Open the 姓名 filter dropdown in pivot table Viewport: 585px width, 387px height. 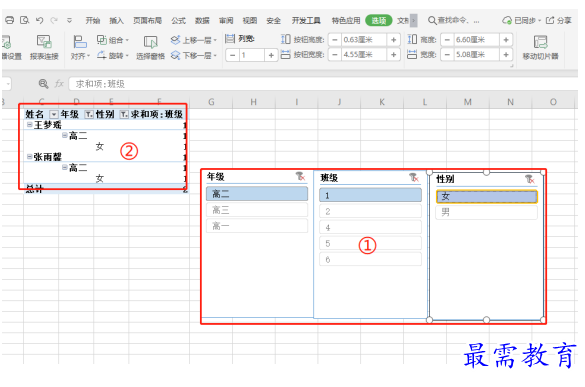(x=54, y=115)
